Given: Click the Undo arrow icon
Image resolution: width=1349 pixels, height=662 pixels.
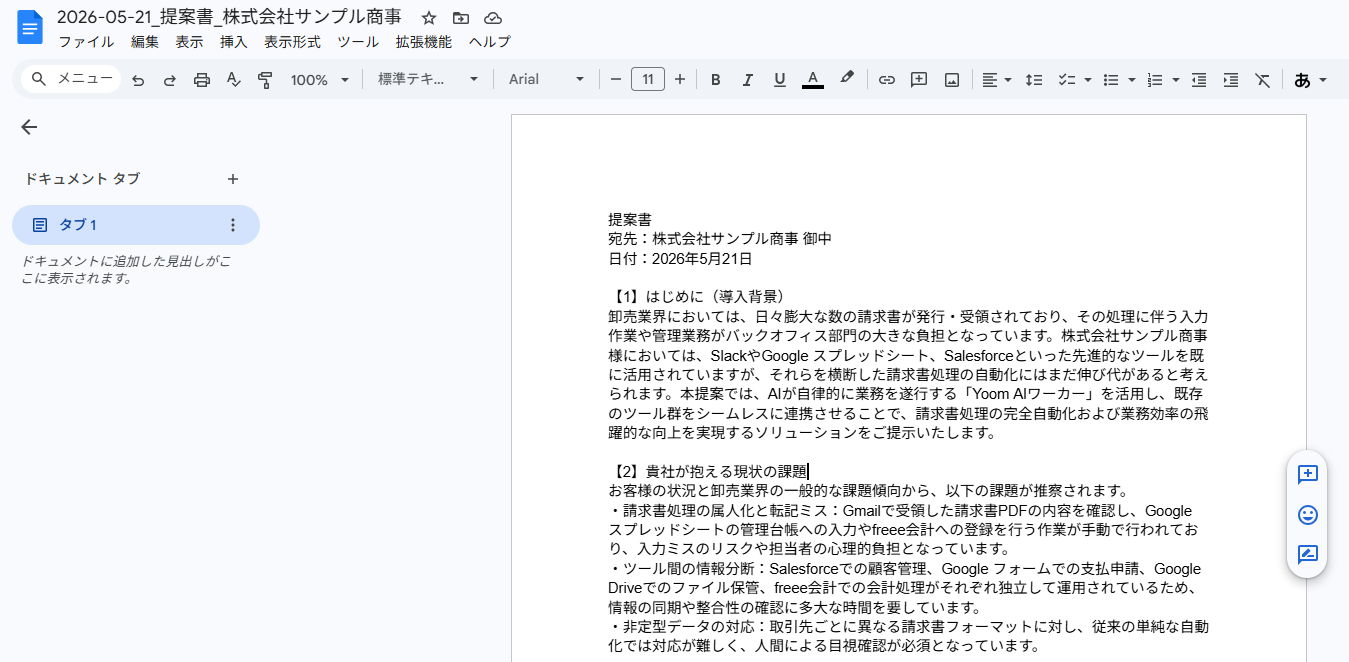Looking at the screenshot, I should (x=138, y=80).
